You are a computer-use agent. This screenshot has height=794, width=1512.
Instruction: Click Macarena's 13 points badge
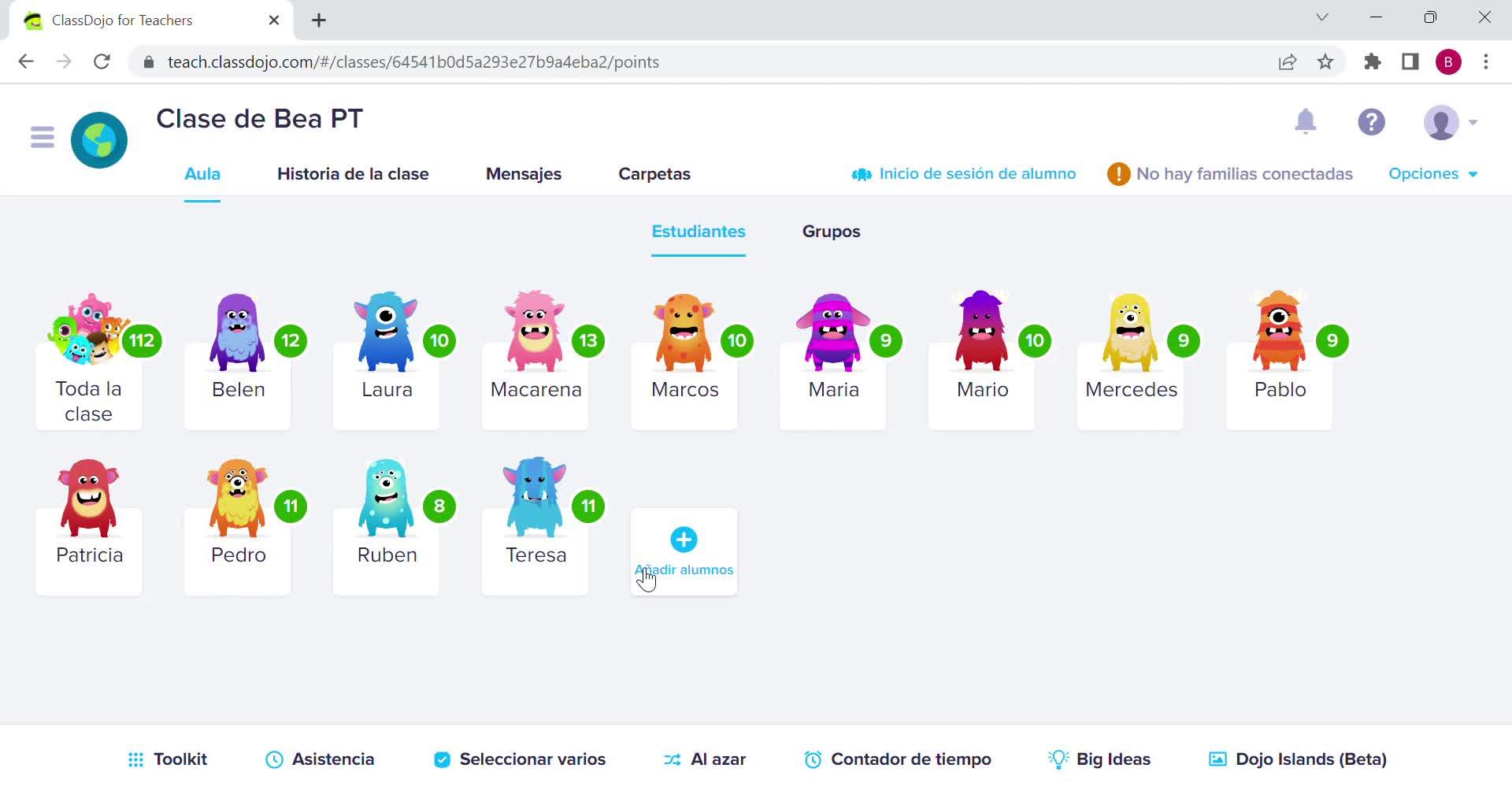coord(588,341)
